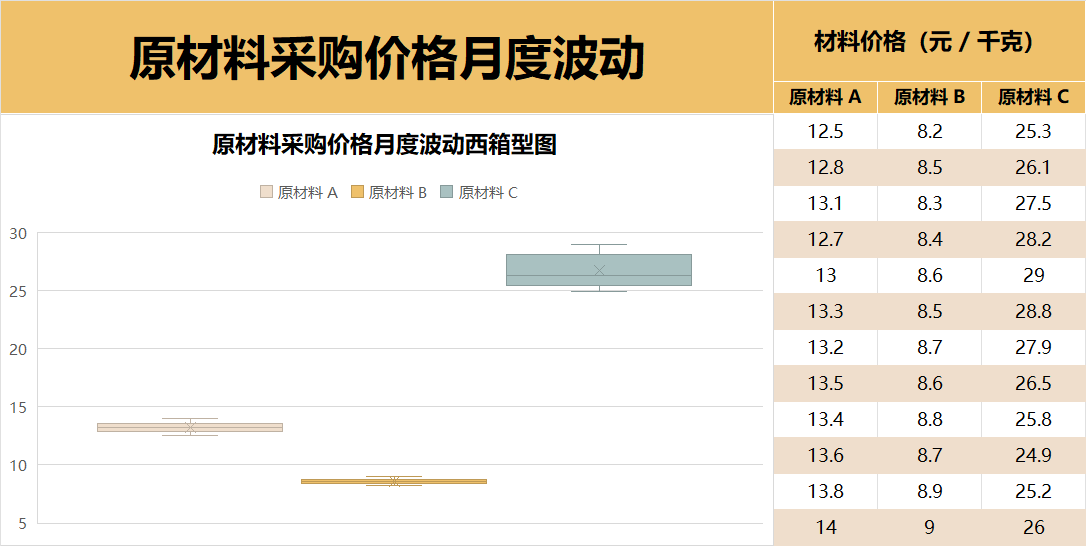Screen dimensions: 1086x546
Task: Click the y-axis label 5
Action: (x=23, y=524)
